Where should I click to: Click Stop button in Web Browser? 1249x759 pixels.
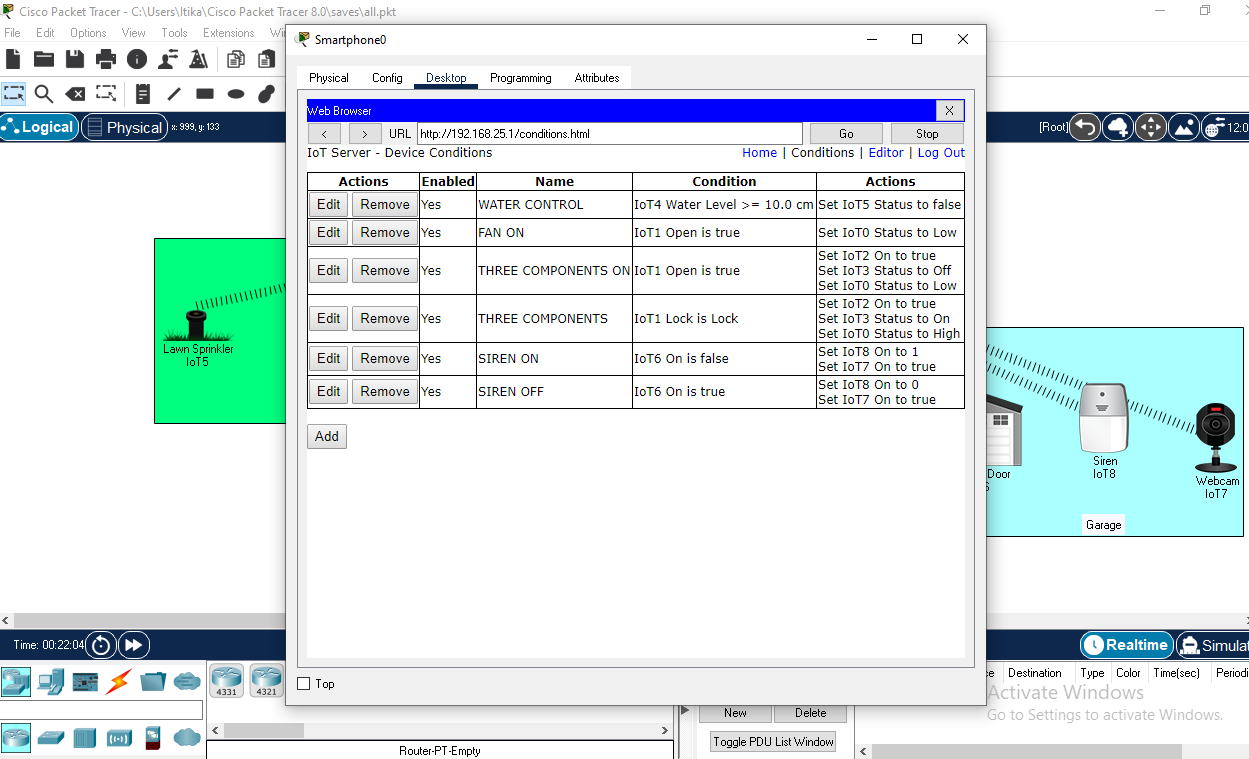point(927,133)
